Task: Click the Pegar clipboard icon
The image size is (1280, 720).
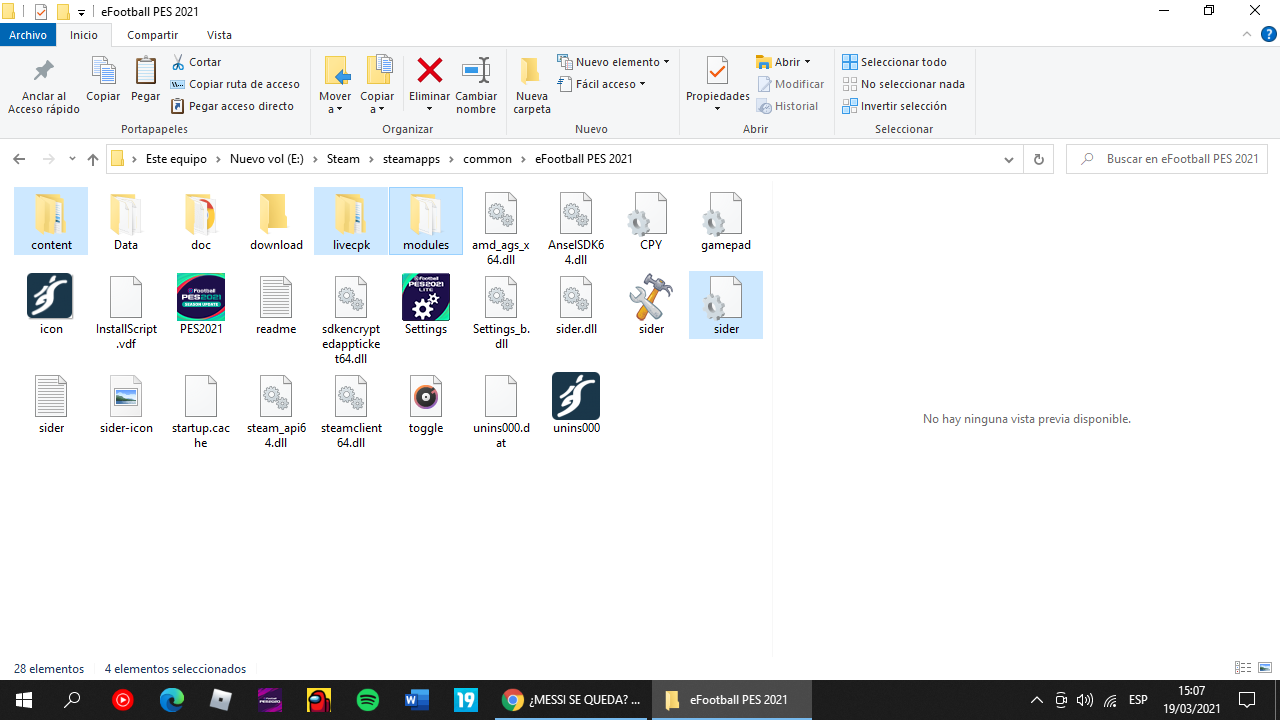Action: pos(146,71)
